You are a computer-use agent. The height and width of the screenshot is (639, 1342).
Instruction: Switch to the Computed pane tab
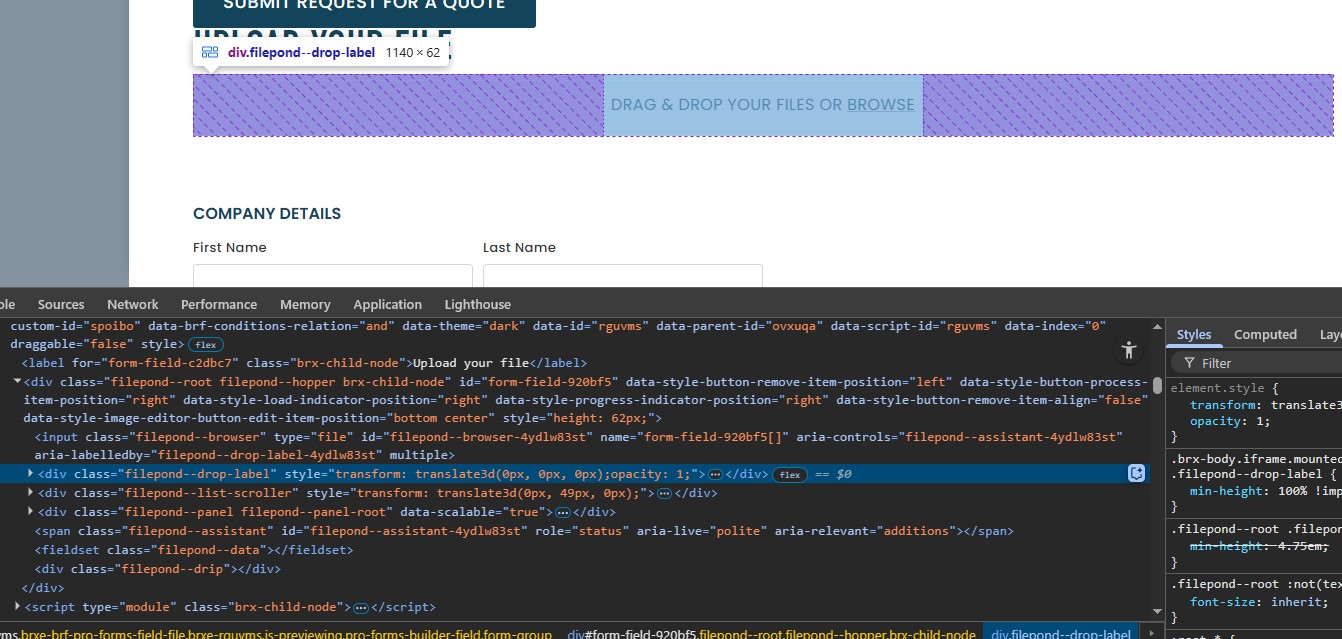(x=1265, y=335)
